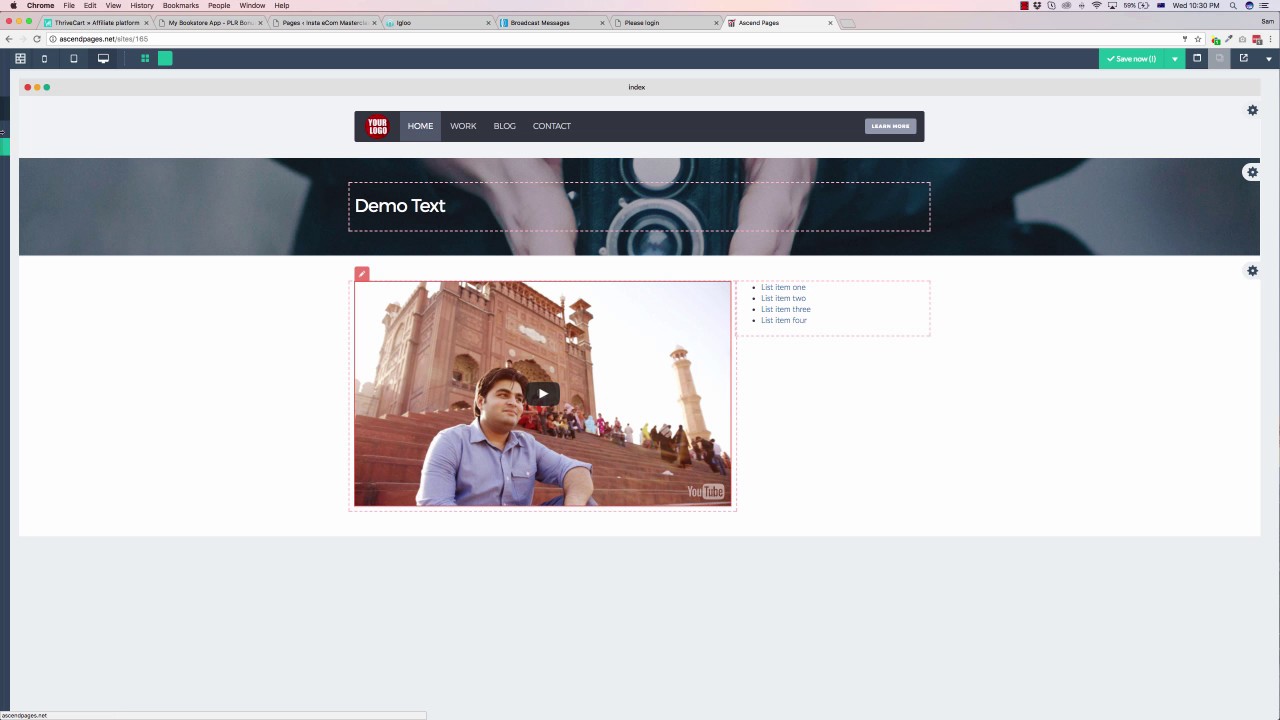This screenshot has width=1280, height=720.
Task: Click the camera extension icon
Action: point(1243,40)
